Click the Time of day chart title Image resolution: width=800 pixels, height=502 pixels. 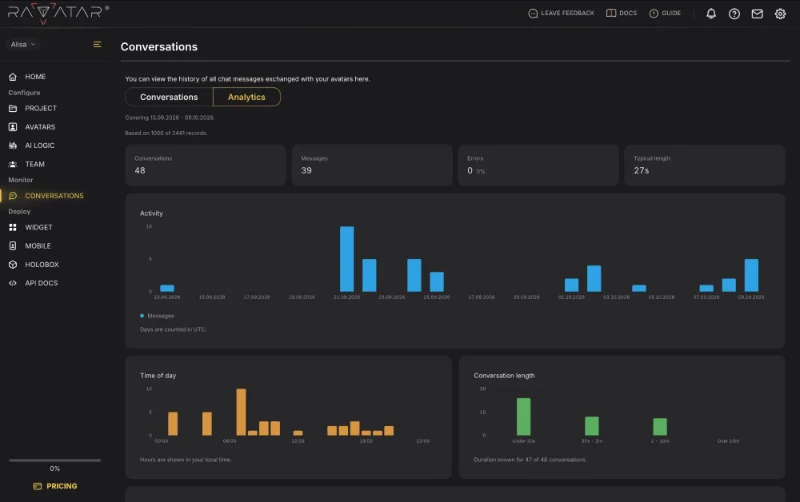tap(158, 375)
